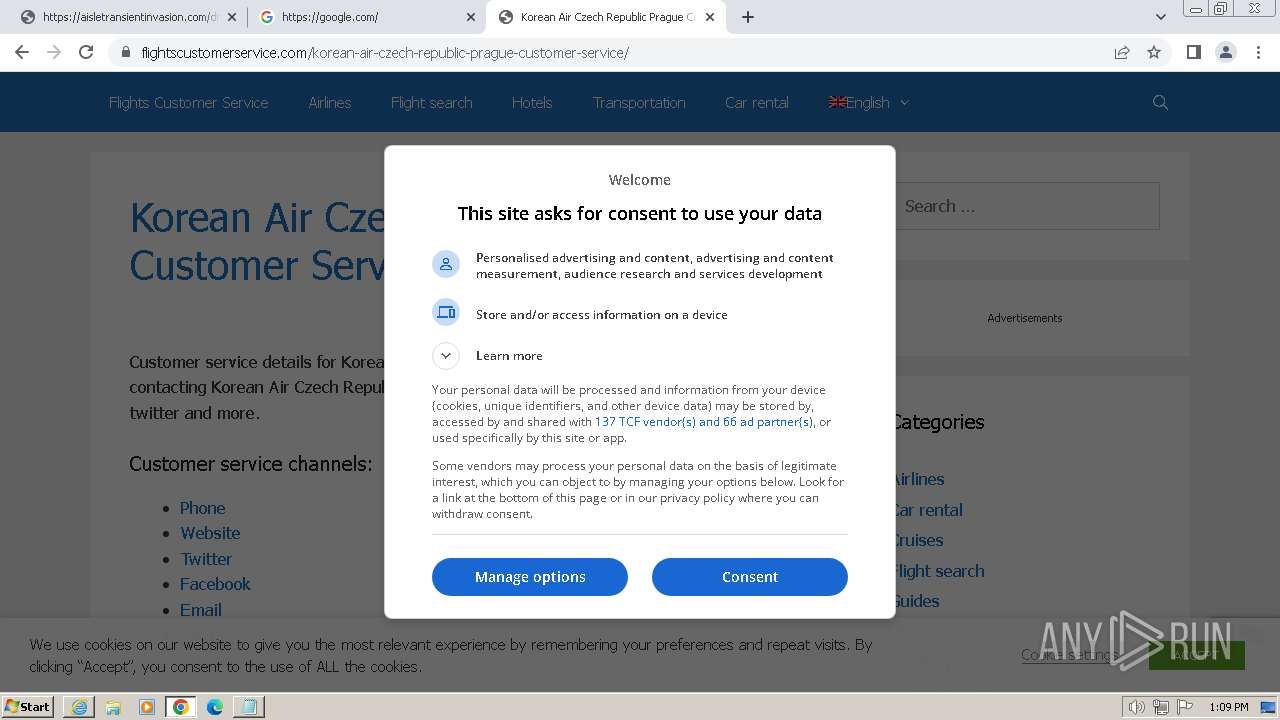
Task: Open the Car rental menu item
Action: click(757, 102)
